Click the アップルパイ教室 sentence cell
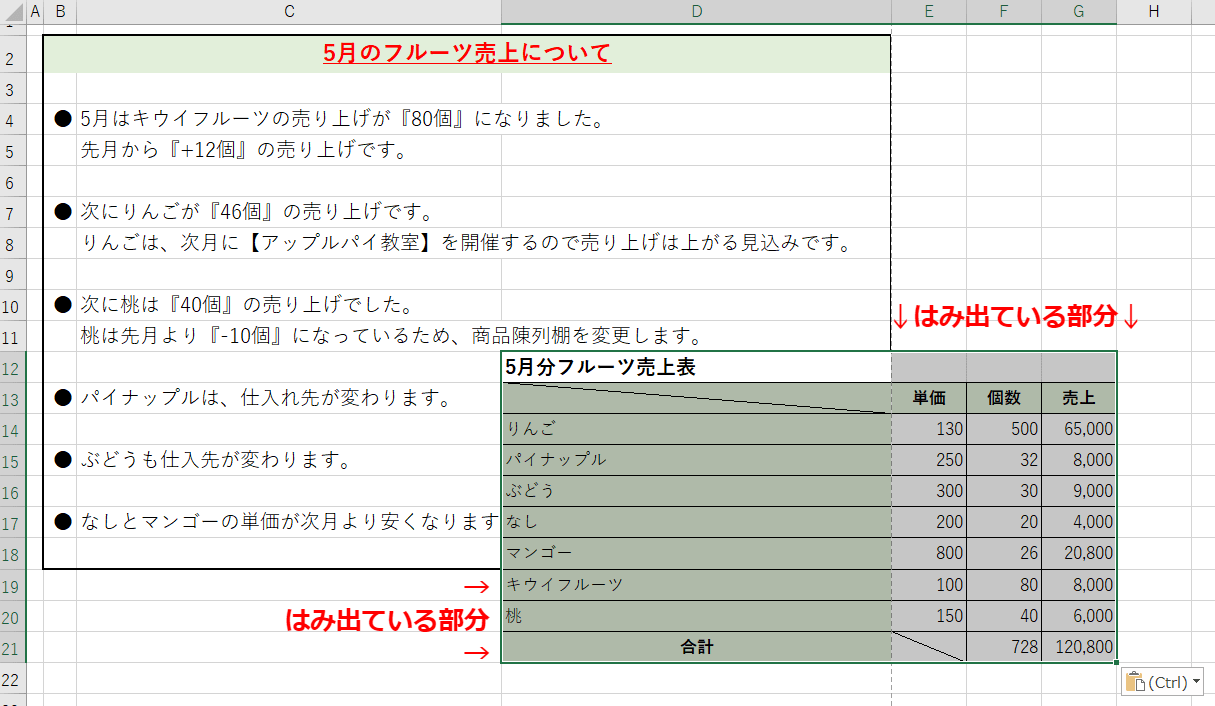This screenshot has width=1215, height=706. [x=465, y=244]
